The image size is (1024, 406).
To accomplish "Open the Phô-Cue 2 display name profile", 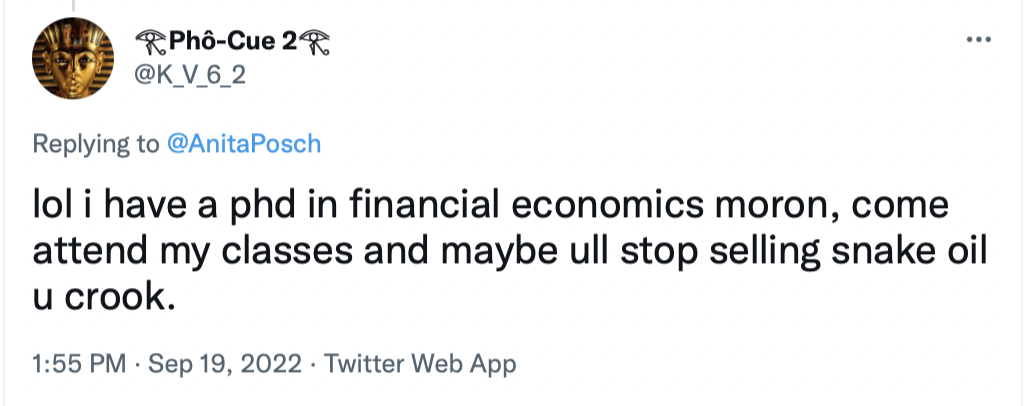I will (x=231, y=42).
